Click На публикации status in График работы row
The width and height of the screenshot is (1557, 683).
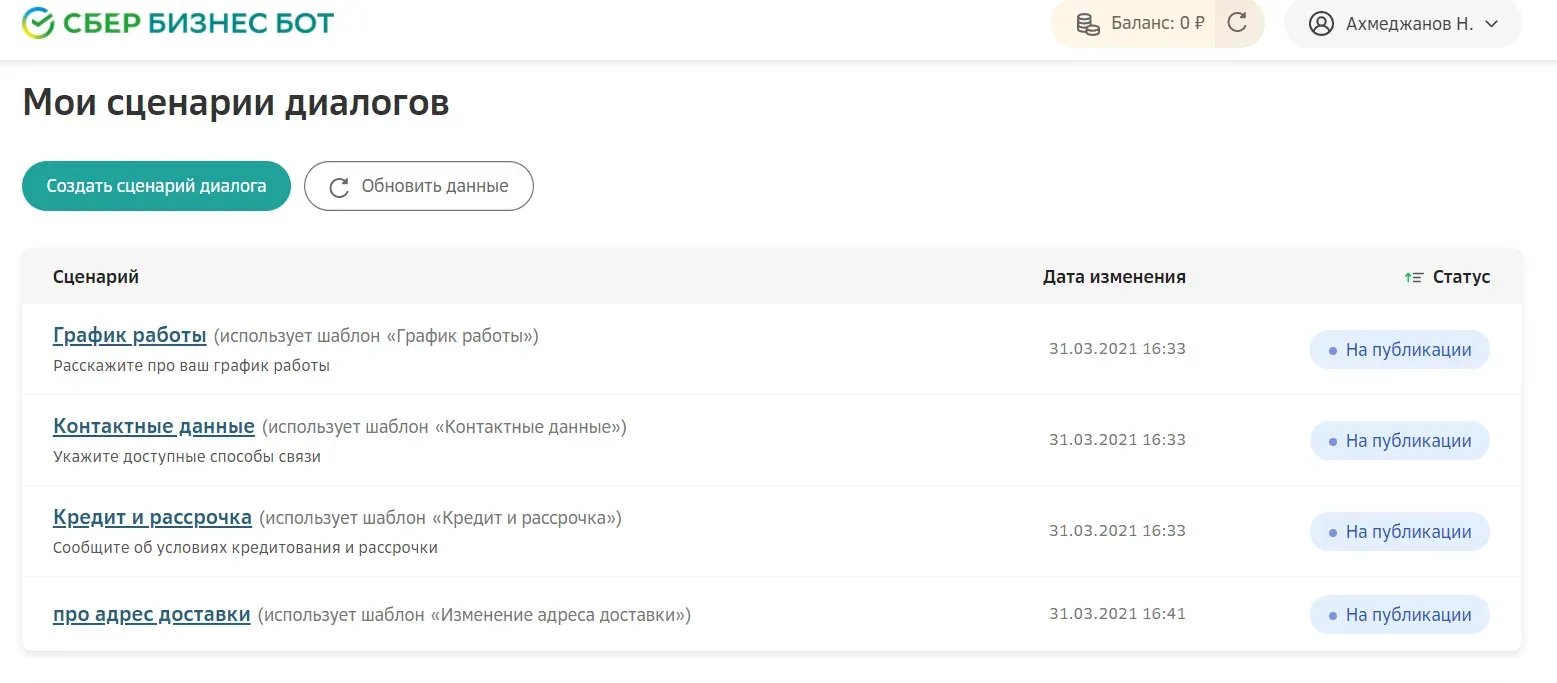pyautogui.click(x=1400, y=350)
